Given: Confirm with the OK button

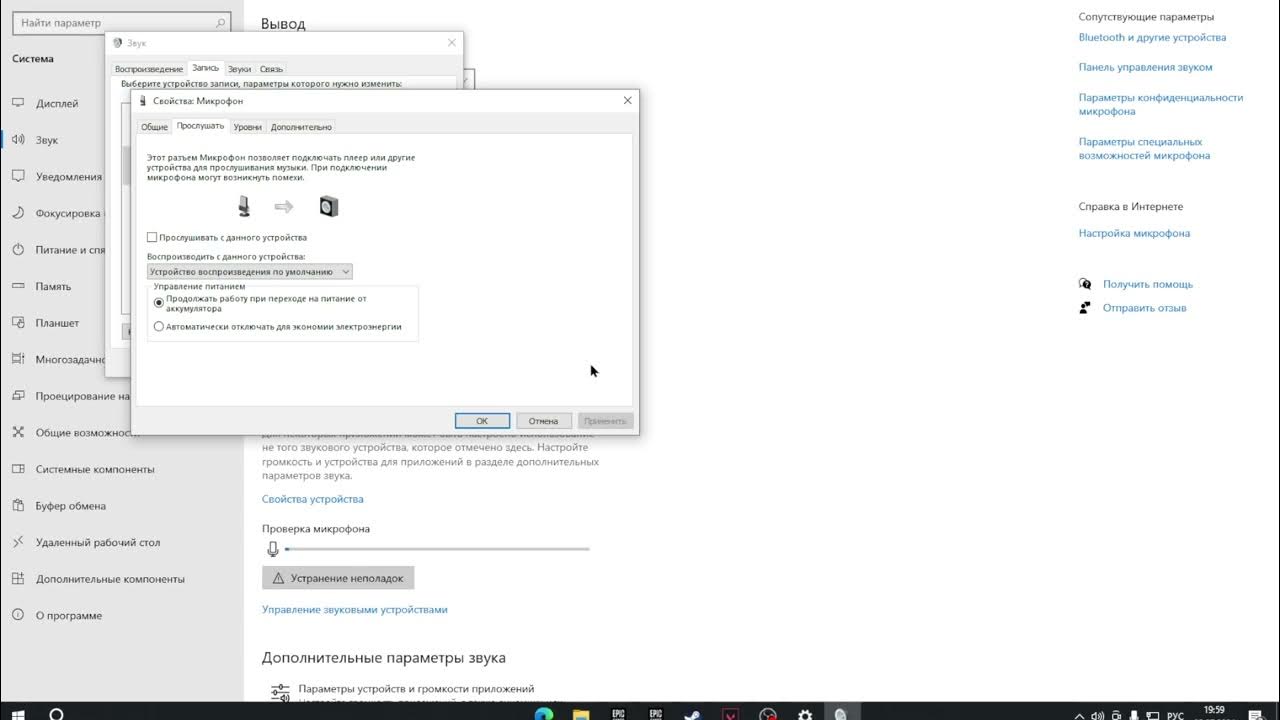Looking at the screenshot, I should pos(482,421).
